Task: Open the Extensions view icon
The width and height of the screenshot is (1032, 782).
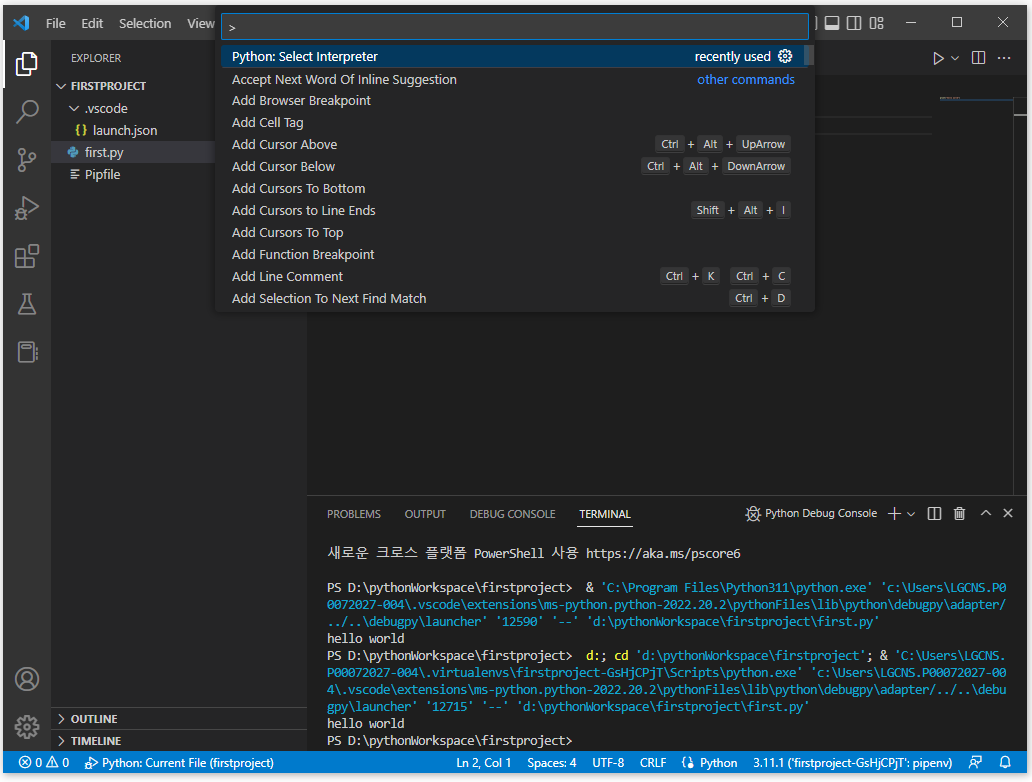Action: pos(26,256)
